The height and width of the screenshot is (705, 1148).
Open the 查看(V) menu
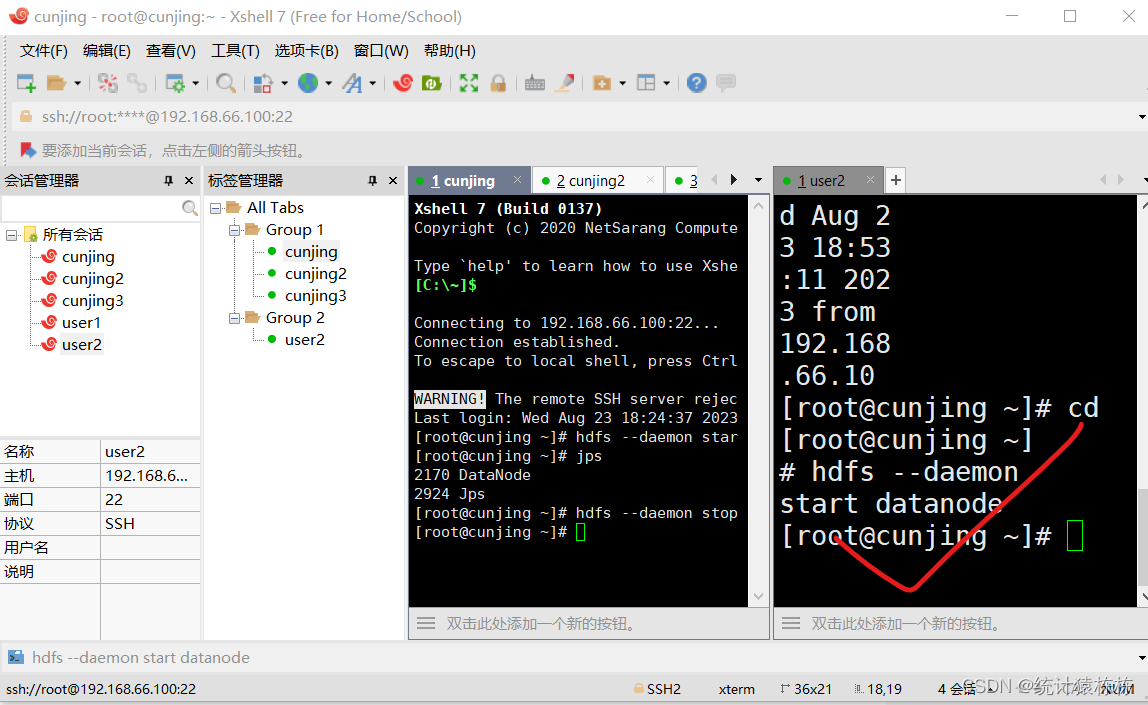click(x=171, y=51)
